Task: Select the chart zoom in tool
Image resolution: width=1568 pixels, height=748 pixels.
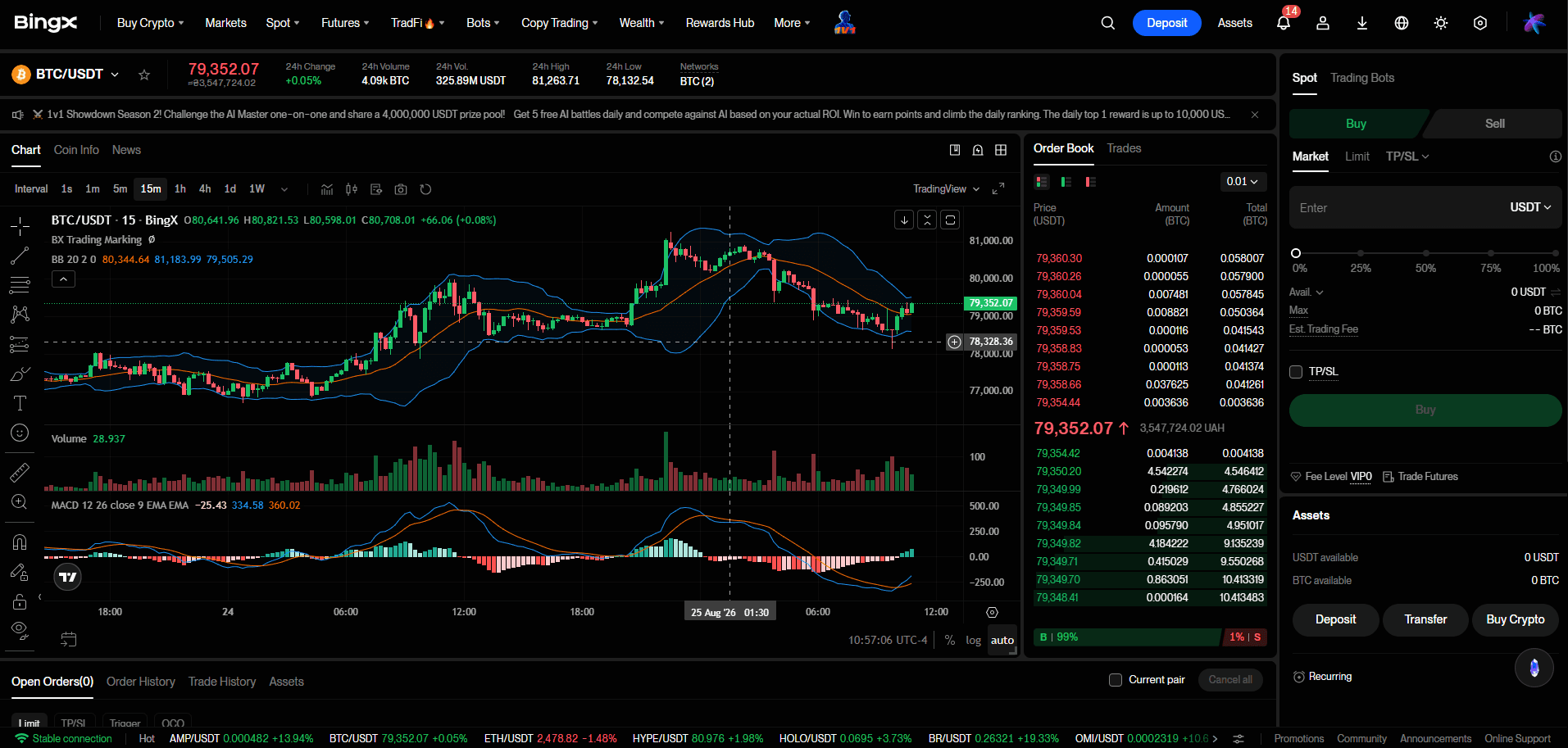Action: pos(20,501)
